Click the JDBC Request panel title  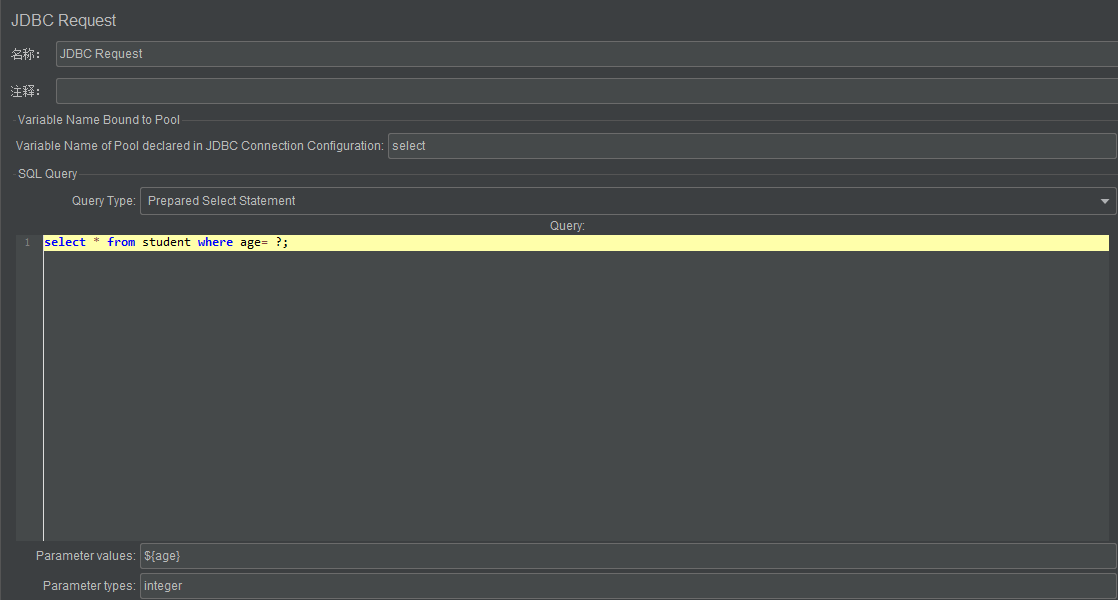(x=63, y=21)
